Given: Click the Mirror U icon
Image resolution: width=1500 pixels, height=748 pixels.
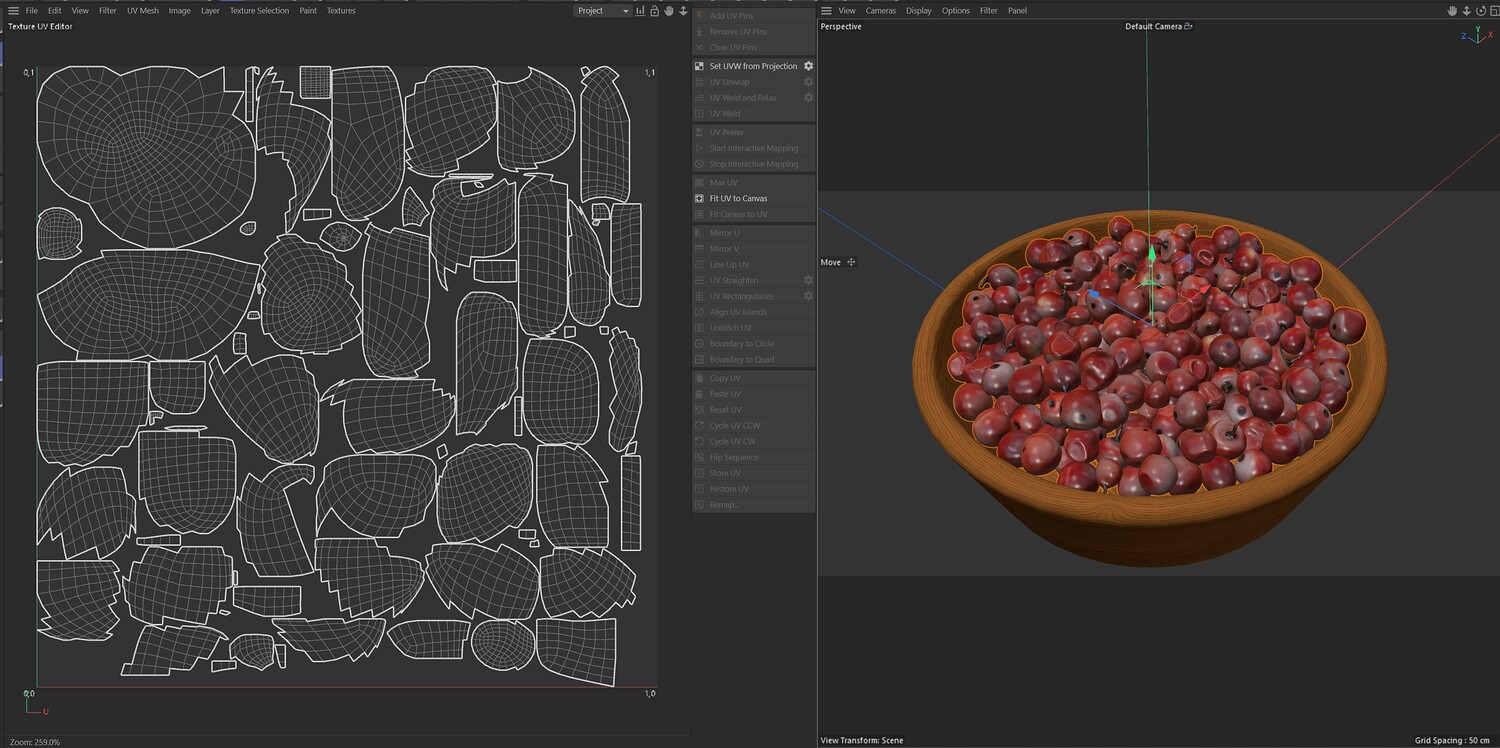Looking at the screenshot, I should (x=699, y=233).
